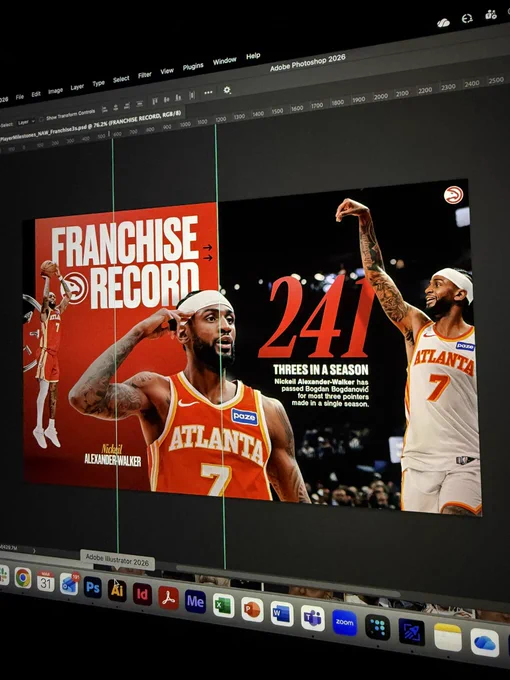Launch Adobe InDesign from the dock

142,594
